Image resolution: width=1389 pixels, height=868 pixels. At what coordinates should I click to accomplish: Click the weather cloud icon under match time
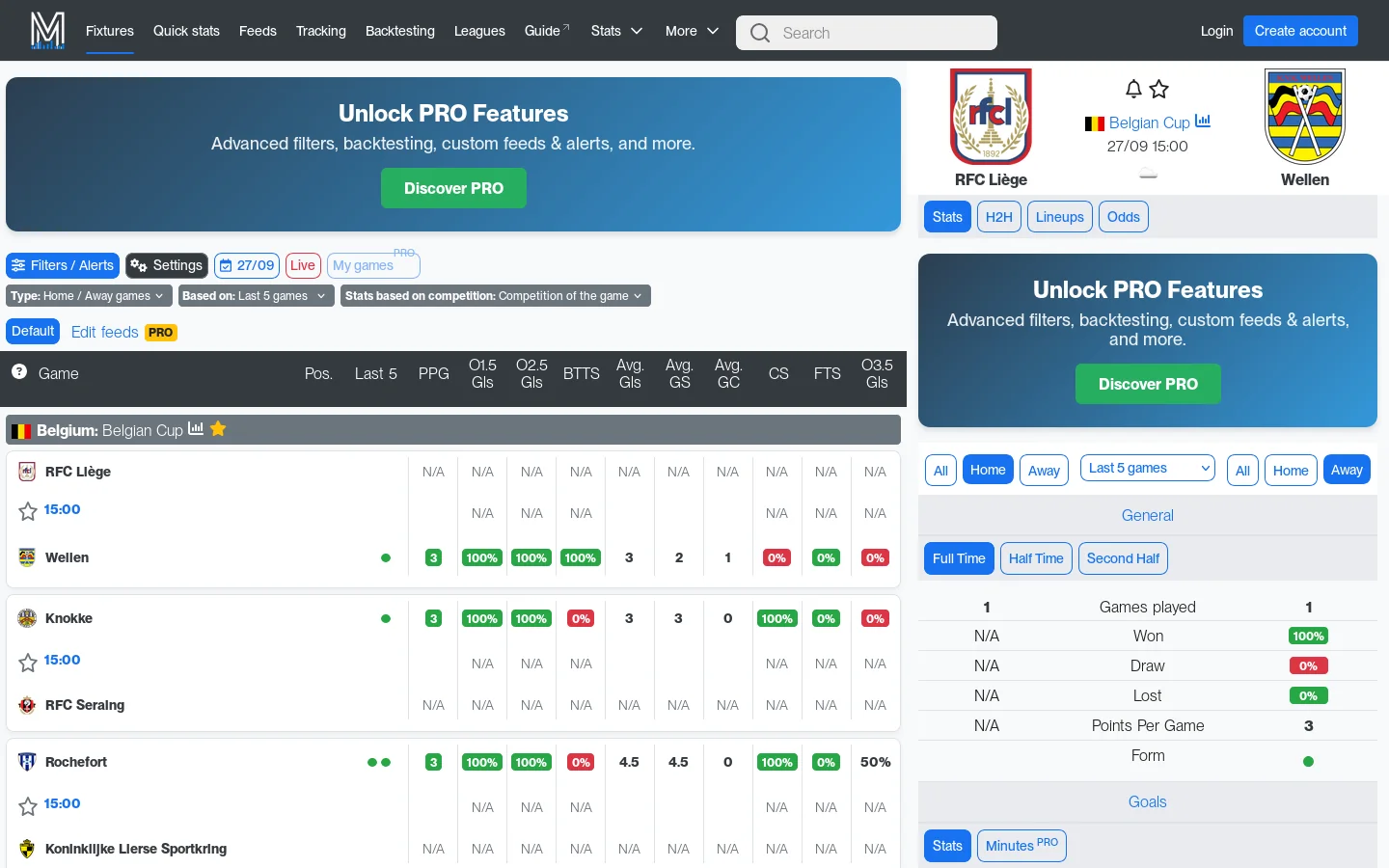1148,174
